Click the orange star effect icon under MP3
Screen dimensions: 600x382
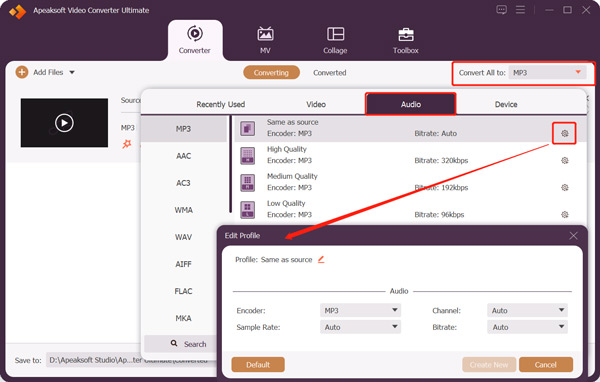127,144
